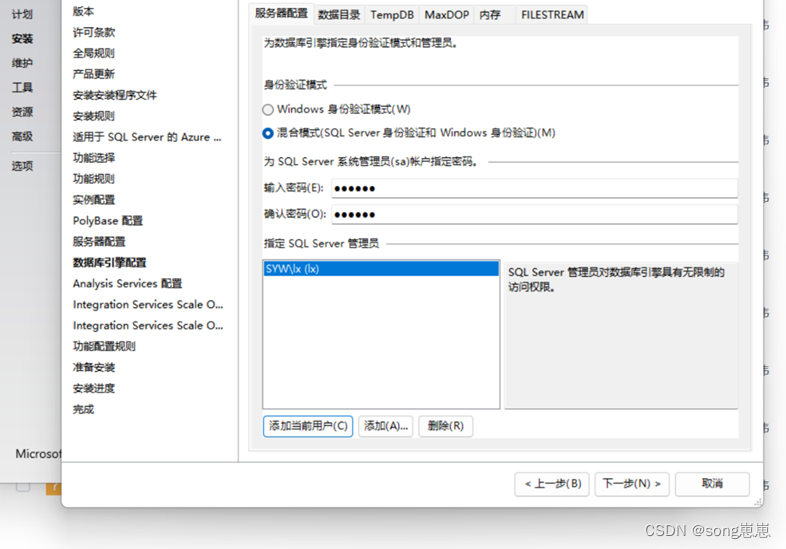Proceed with 下一步(N) button

coord(632,484)
